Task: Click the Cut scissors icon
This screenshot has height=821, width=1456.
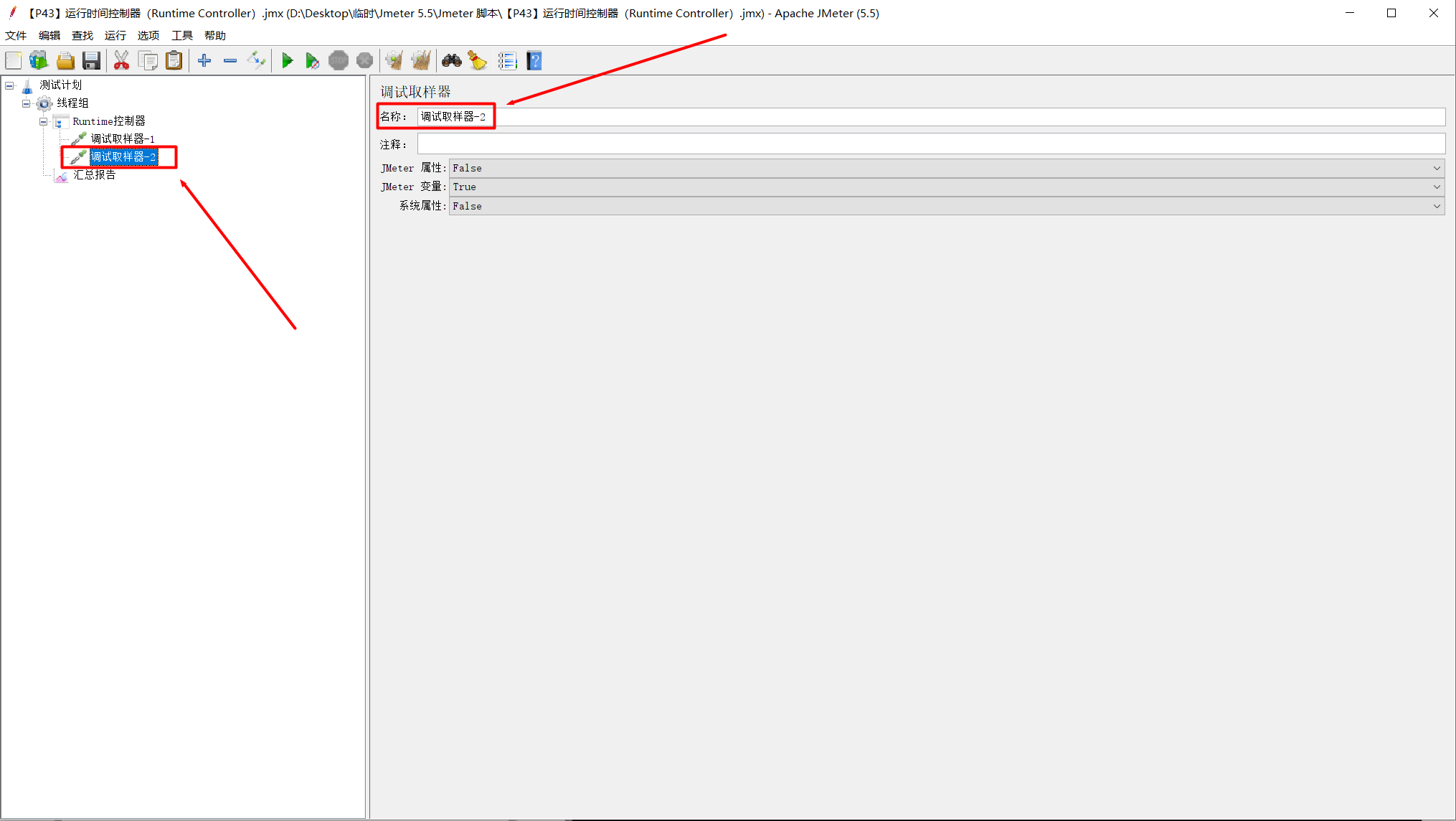Action: pos(121,61)
